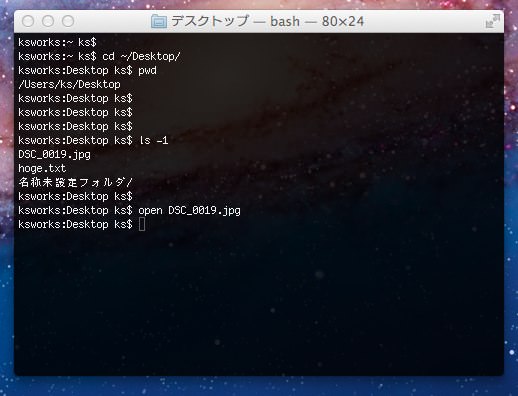Click the "pwd" command text
518x396 pixels.
147,71
